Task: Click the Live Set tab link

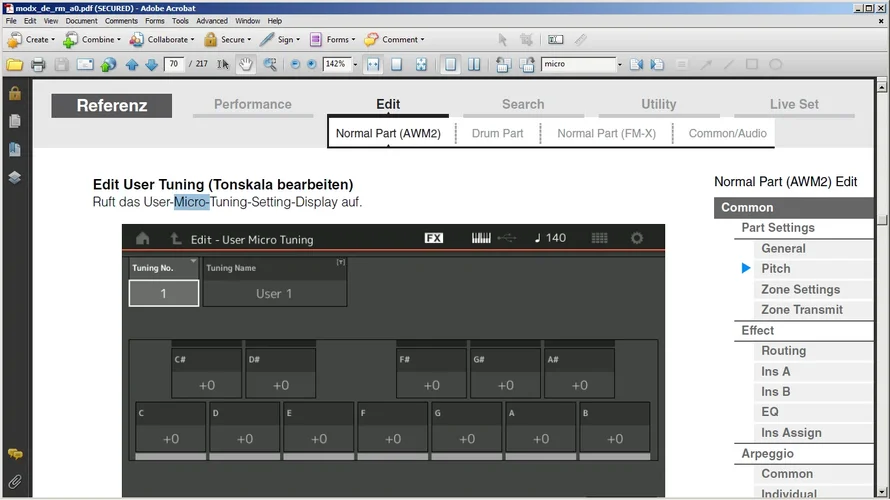Action: [794, 104]
